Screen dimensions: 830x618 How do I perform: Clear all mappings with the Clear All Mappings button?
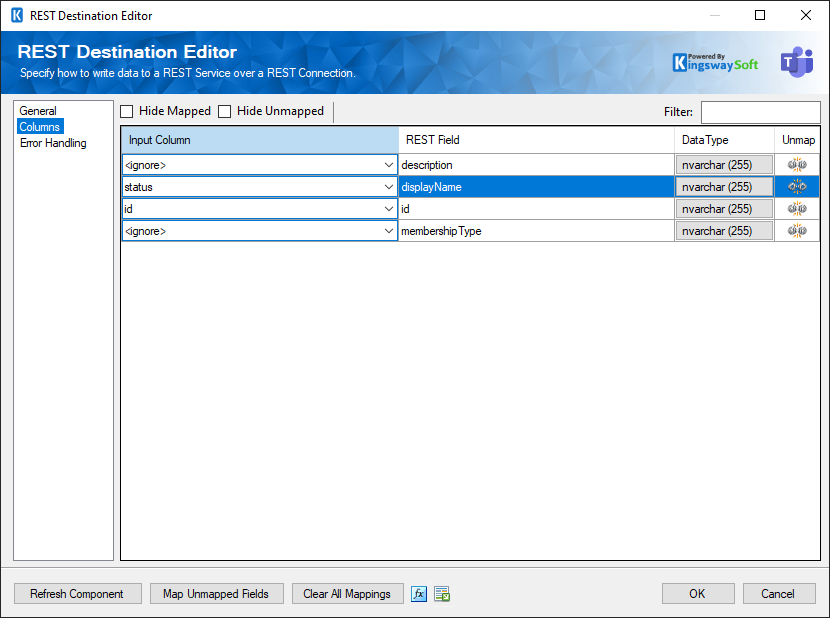347,593
